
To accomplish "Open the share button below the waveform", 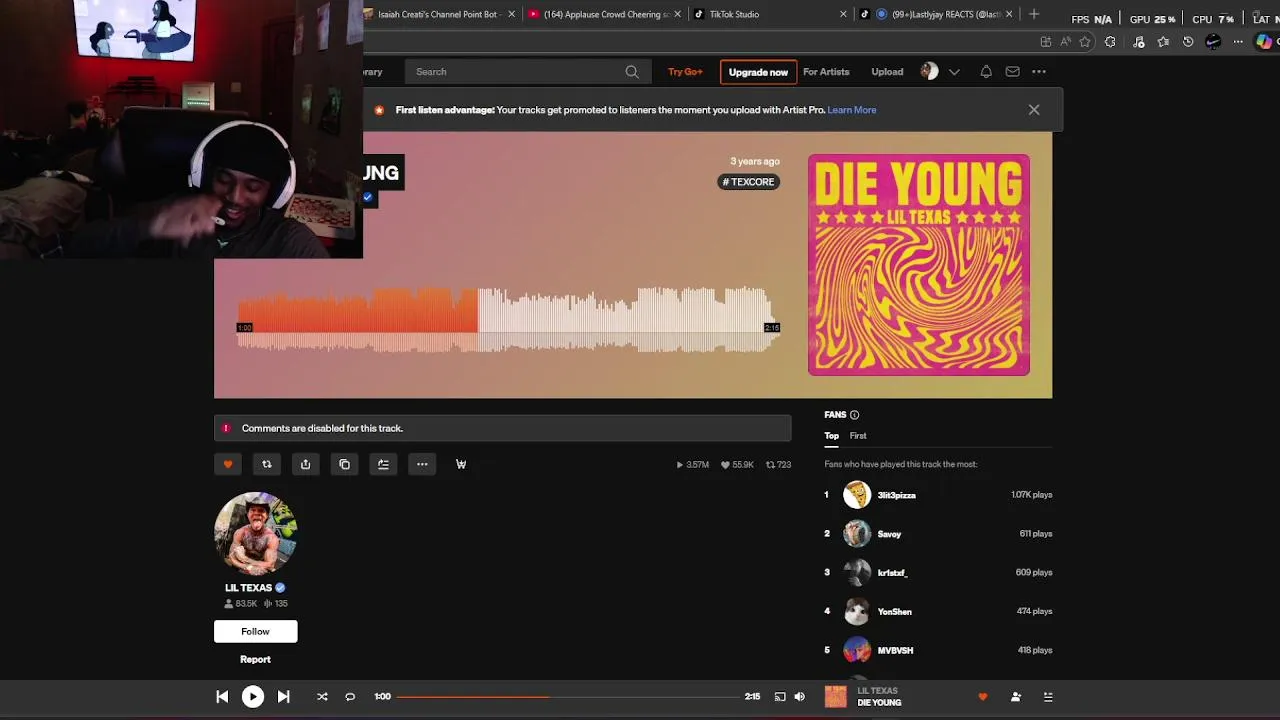I will pos(306,464).
